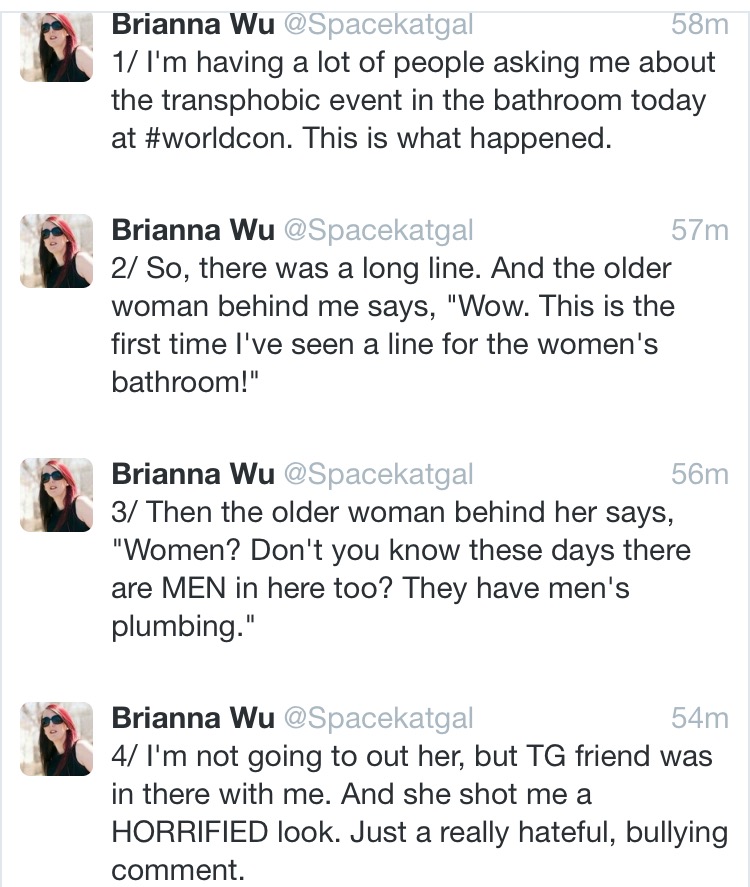This screenshot has width=750, height=887.
Task: Open Brianna Wu name on second tweet
Action: 193,230
